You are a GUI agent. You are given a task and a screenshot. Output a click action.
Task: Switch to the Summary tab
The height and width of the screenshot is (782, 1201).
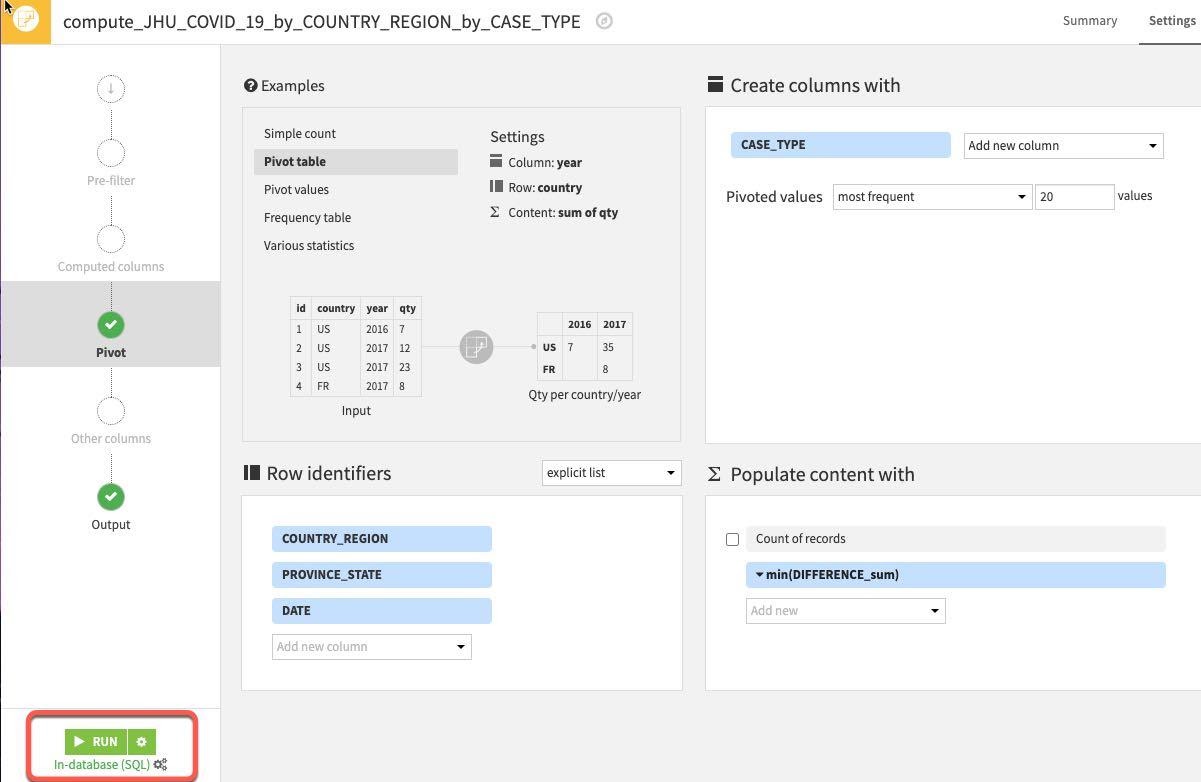coord(1089,21)
